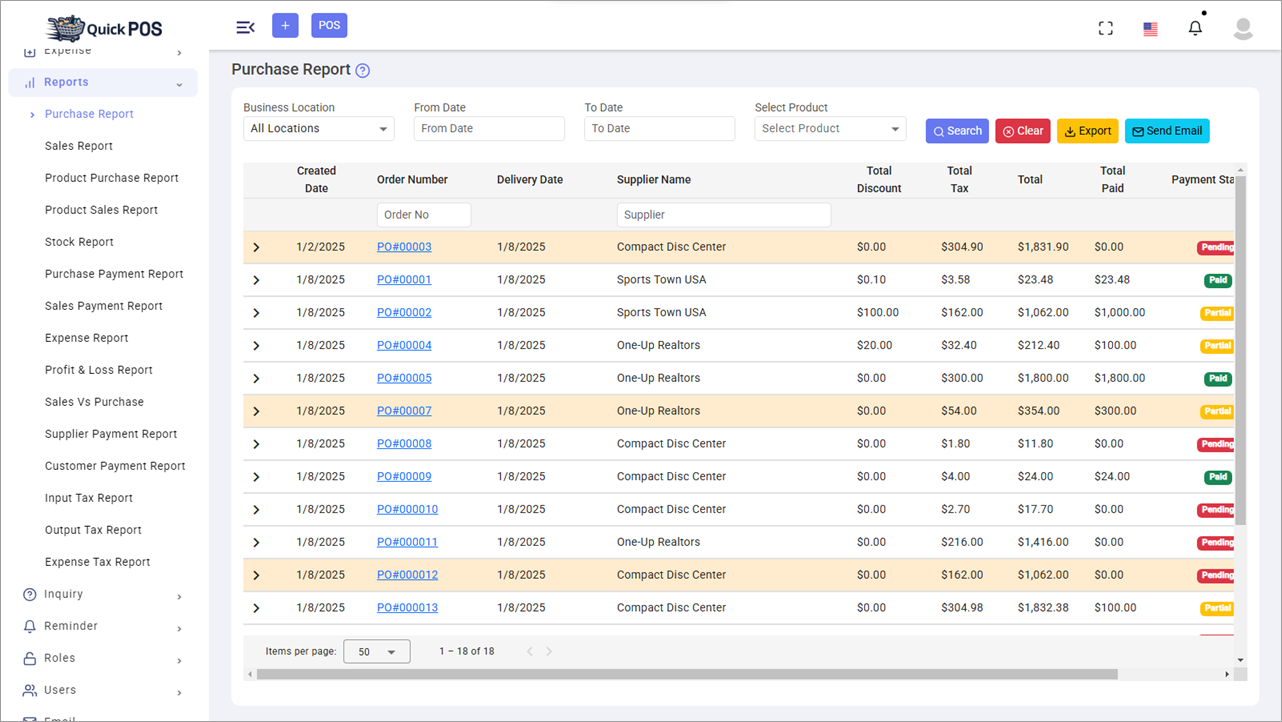The image size is (1282, 722).
Task: Select Expense Tax Report in the sidebar
Action: (98, 561)
